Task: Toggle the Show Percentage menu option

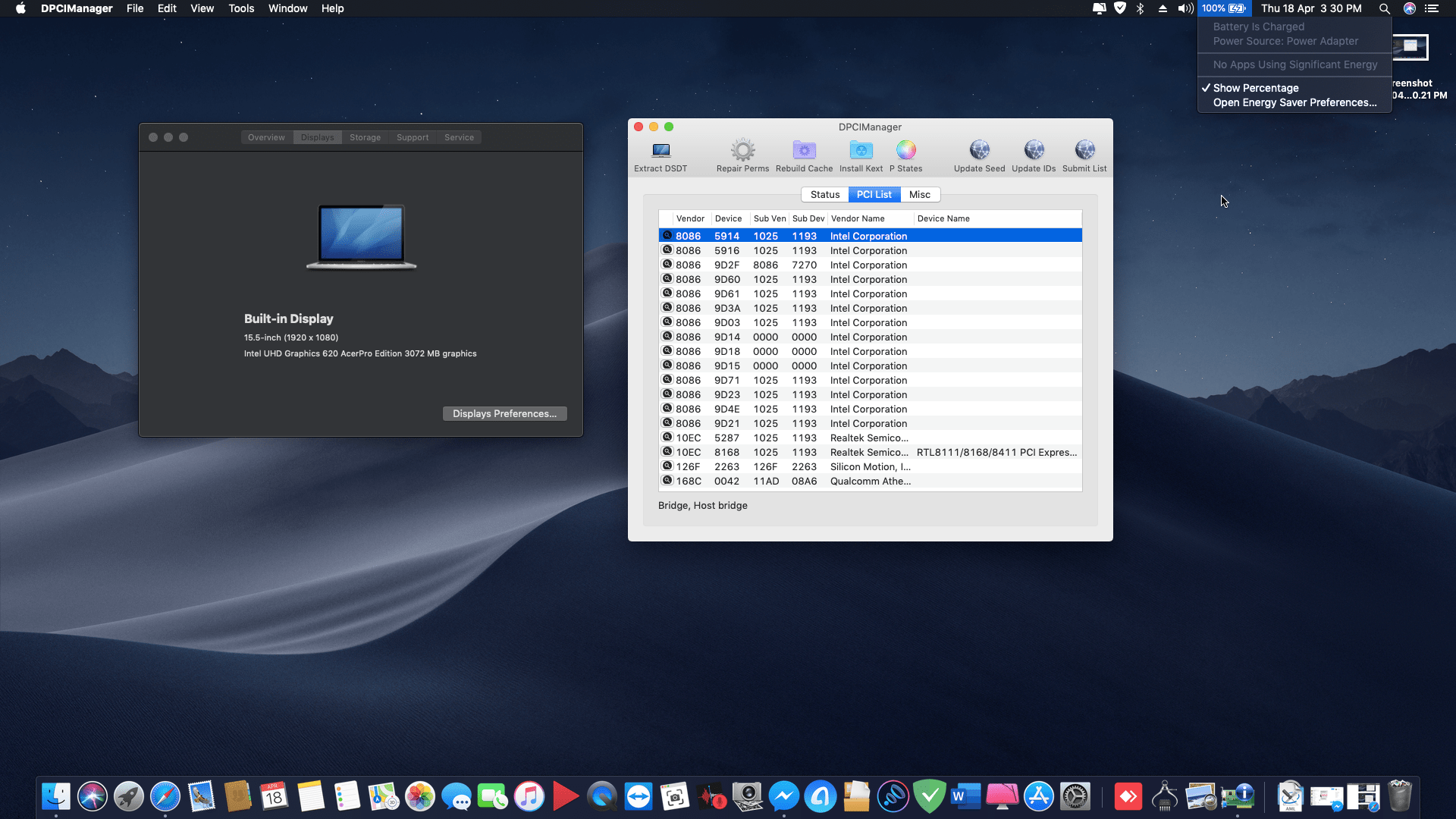Action: (1255, 88)
